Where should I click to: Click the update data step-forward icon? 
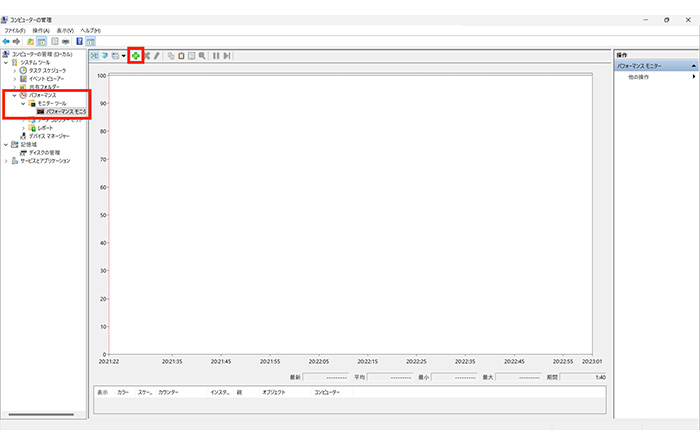pos(227,56)
